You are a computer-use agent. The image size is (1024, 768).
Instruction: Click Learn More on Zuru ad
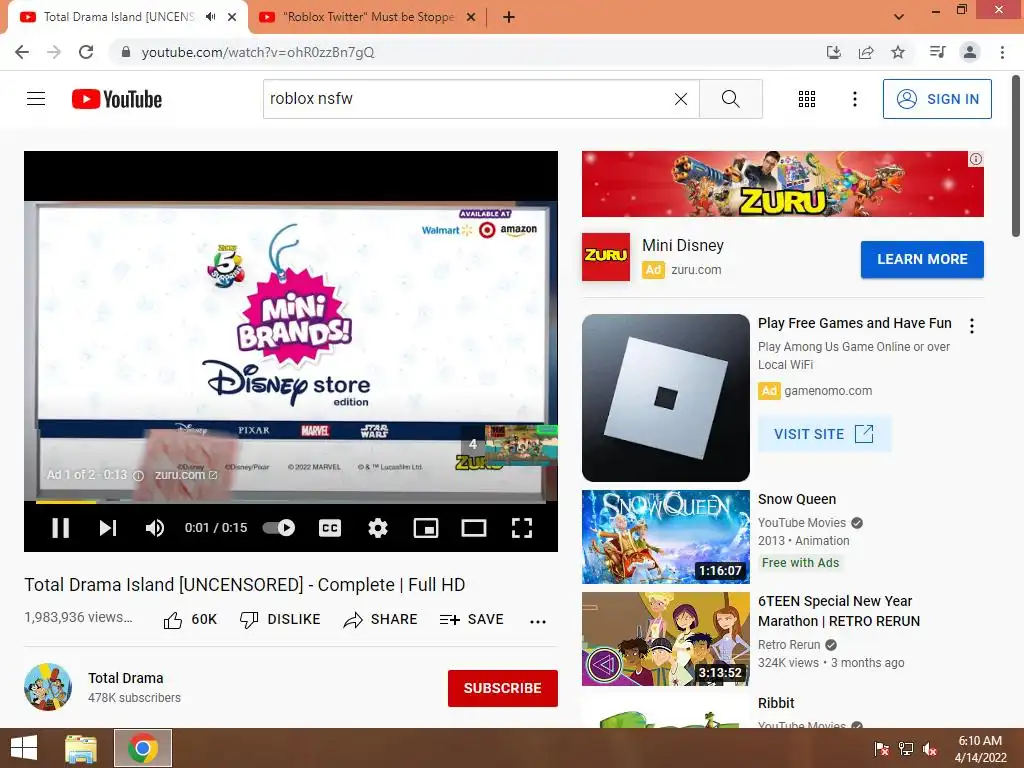pos(922,259)
